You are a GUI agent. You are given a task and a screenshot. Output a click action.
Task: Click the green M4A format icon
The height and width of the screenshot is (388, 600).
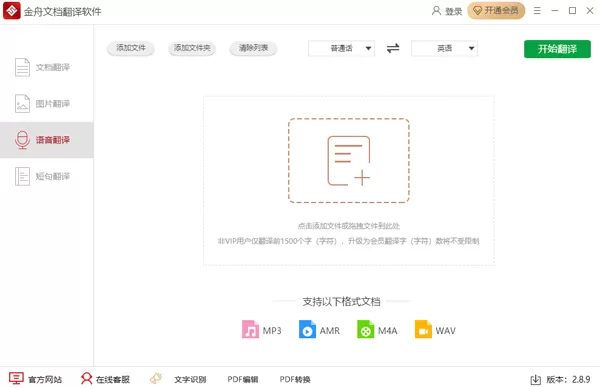pyautogui.click(x=365, y=329)
